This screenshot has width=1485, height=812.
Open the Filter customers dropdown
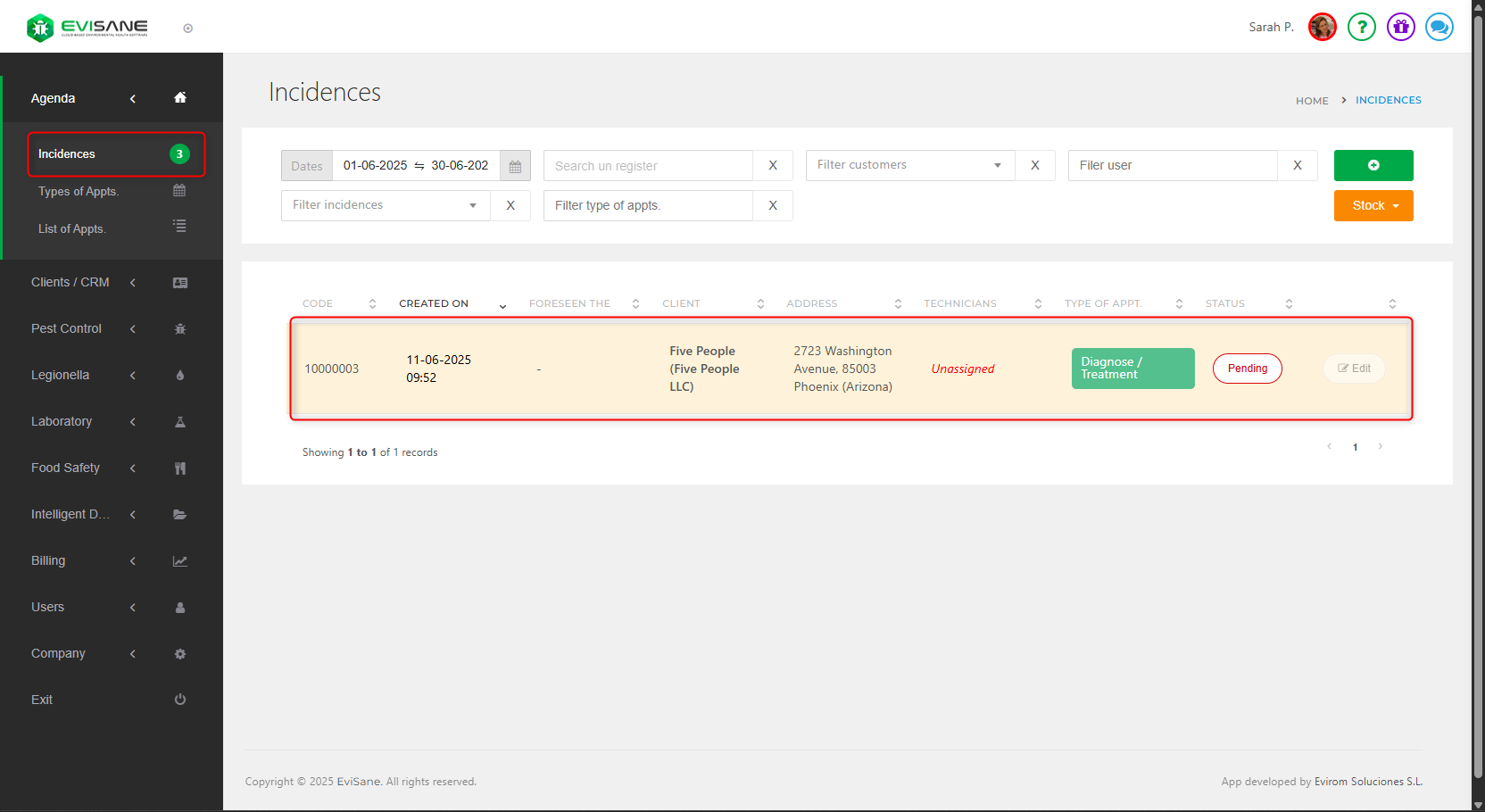click(x=910, y=166)
